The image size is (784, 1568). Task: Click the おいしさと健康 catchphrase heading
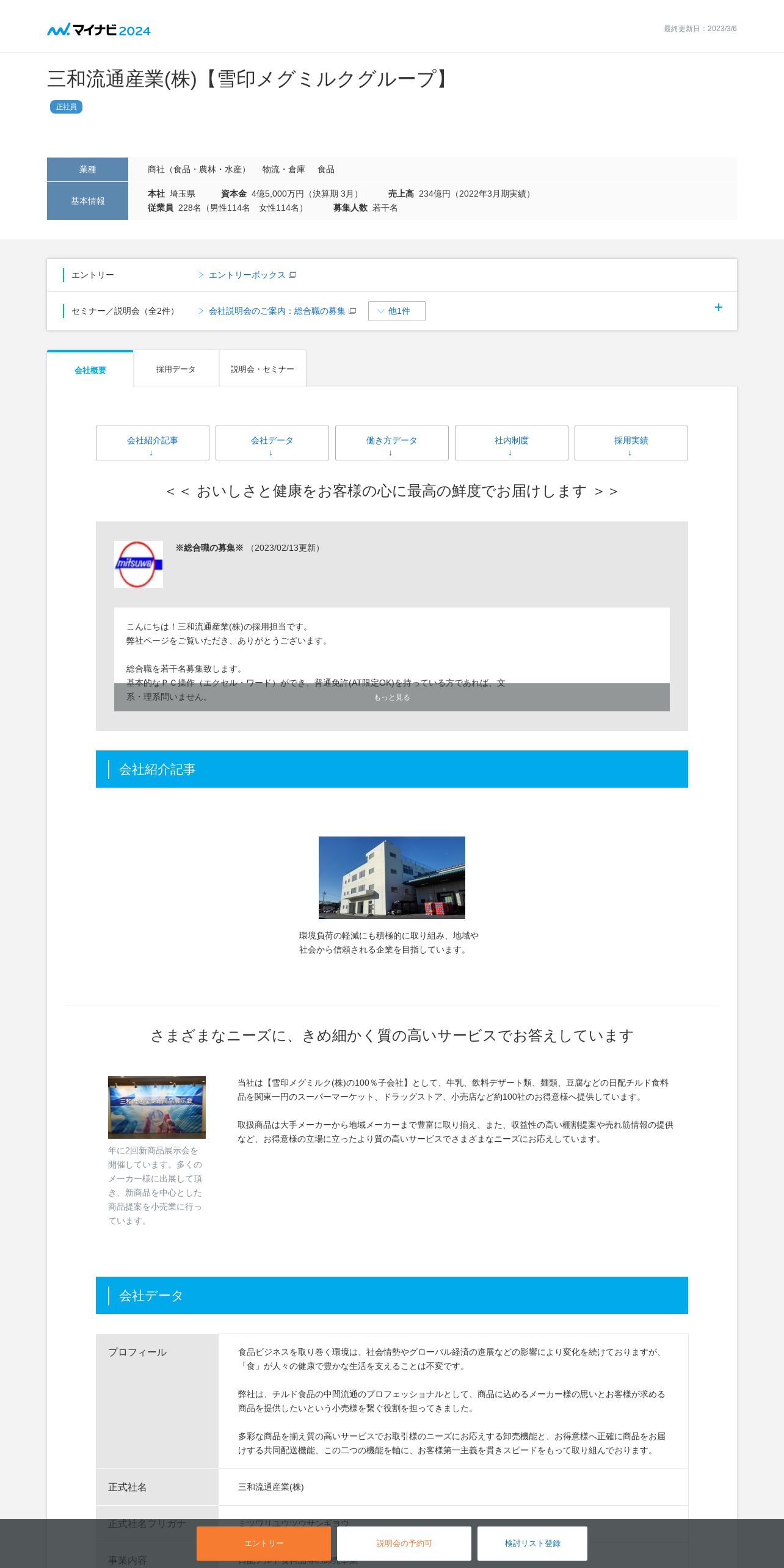click(x=392, y=491)
